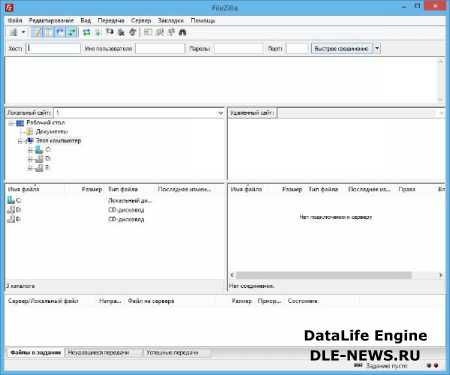The height and width of the screenshot is (375, 450).
Task: Open the Site Manager icon
Action: tap(14, 32)
